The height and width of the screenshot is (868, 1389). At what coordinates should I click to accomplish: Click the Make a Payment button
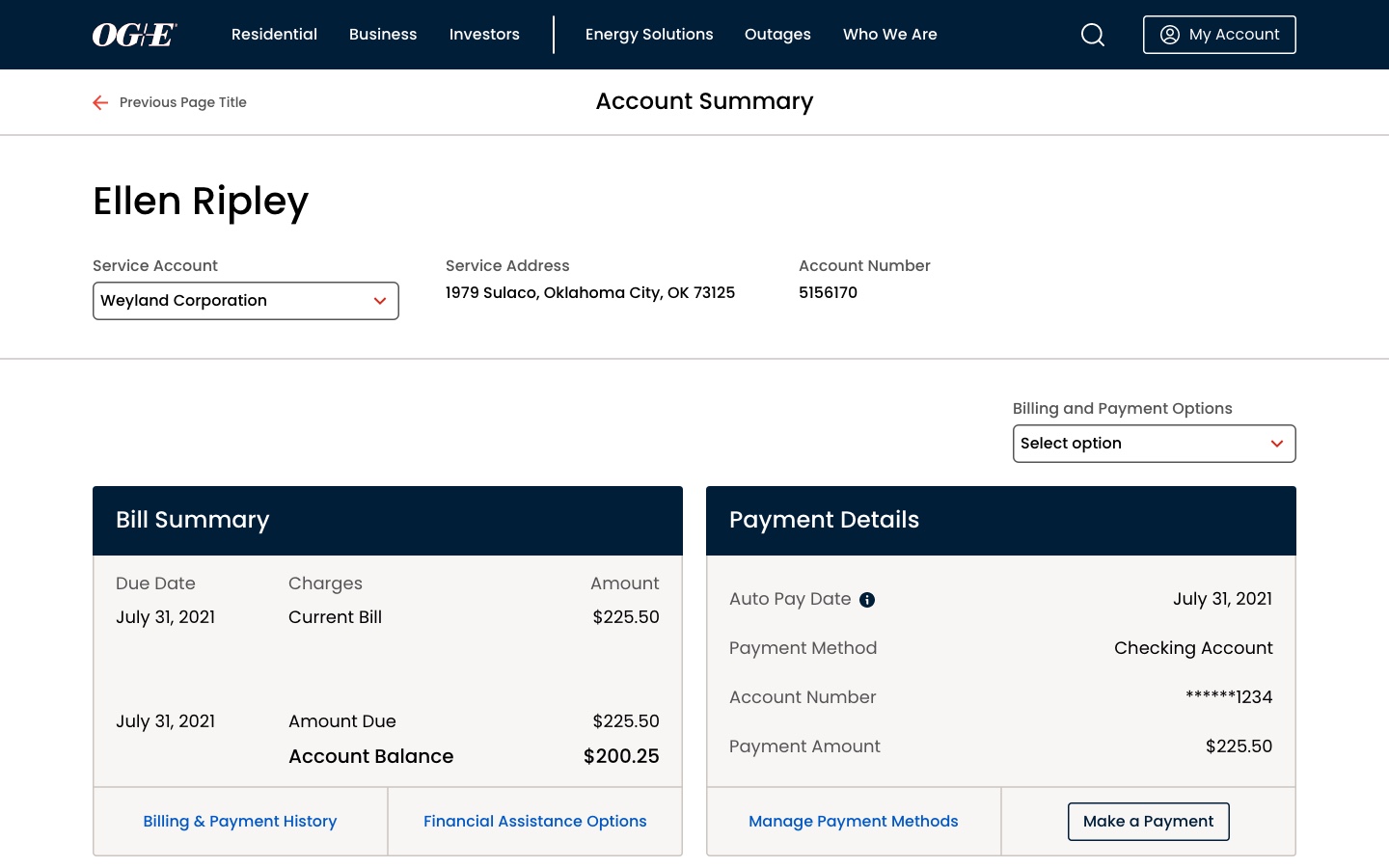[x=1149, y=822]
